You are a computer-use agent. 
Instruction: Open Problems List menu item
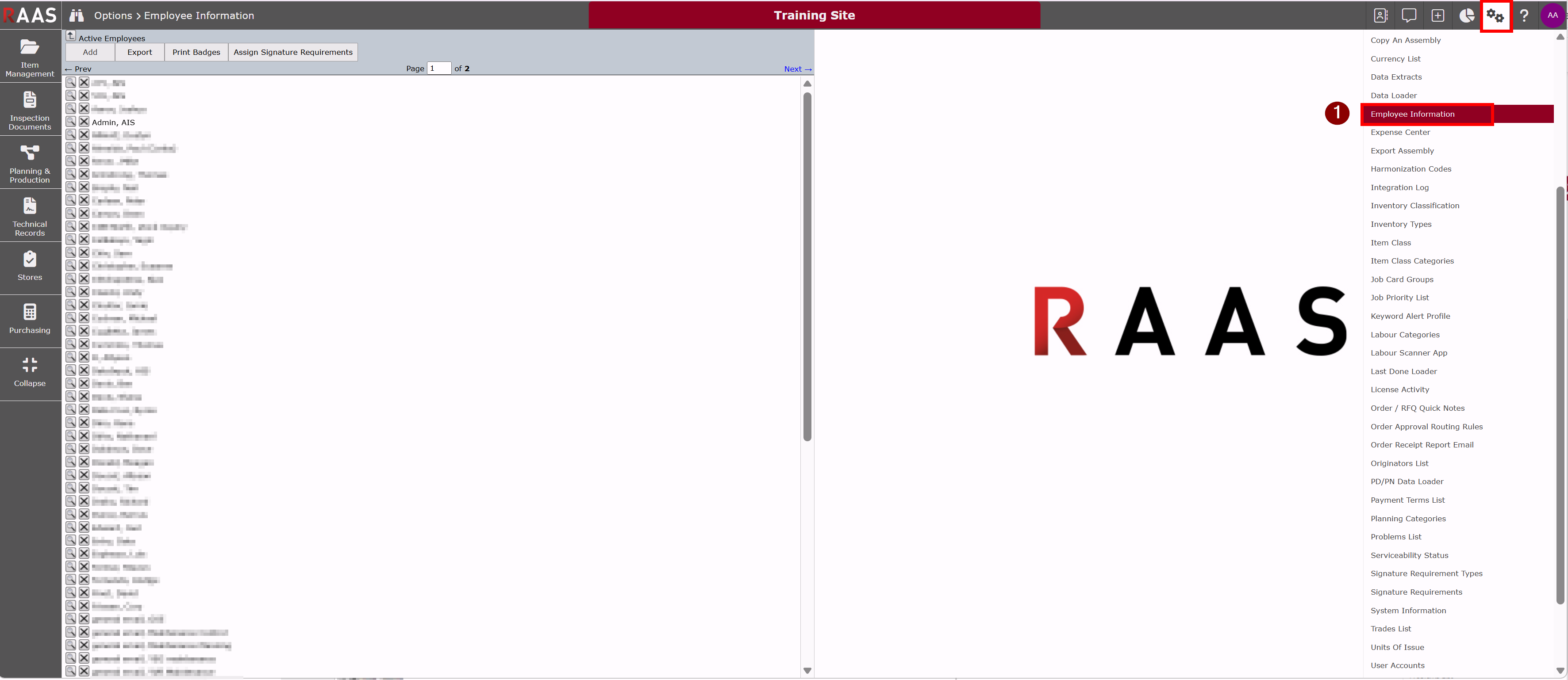(1396, 537)
